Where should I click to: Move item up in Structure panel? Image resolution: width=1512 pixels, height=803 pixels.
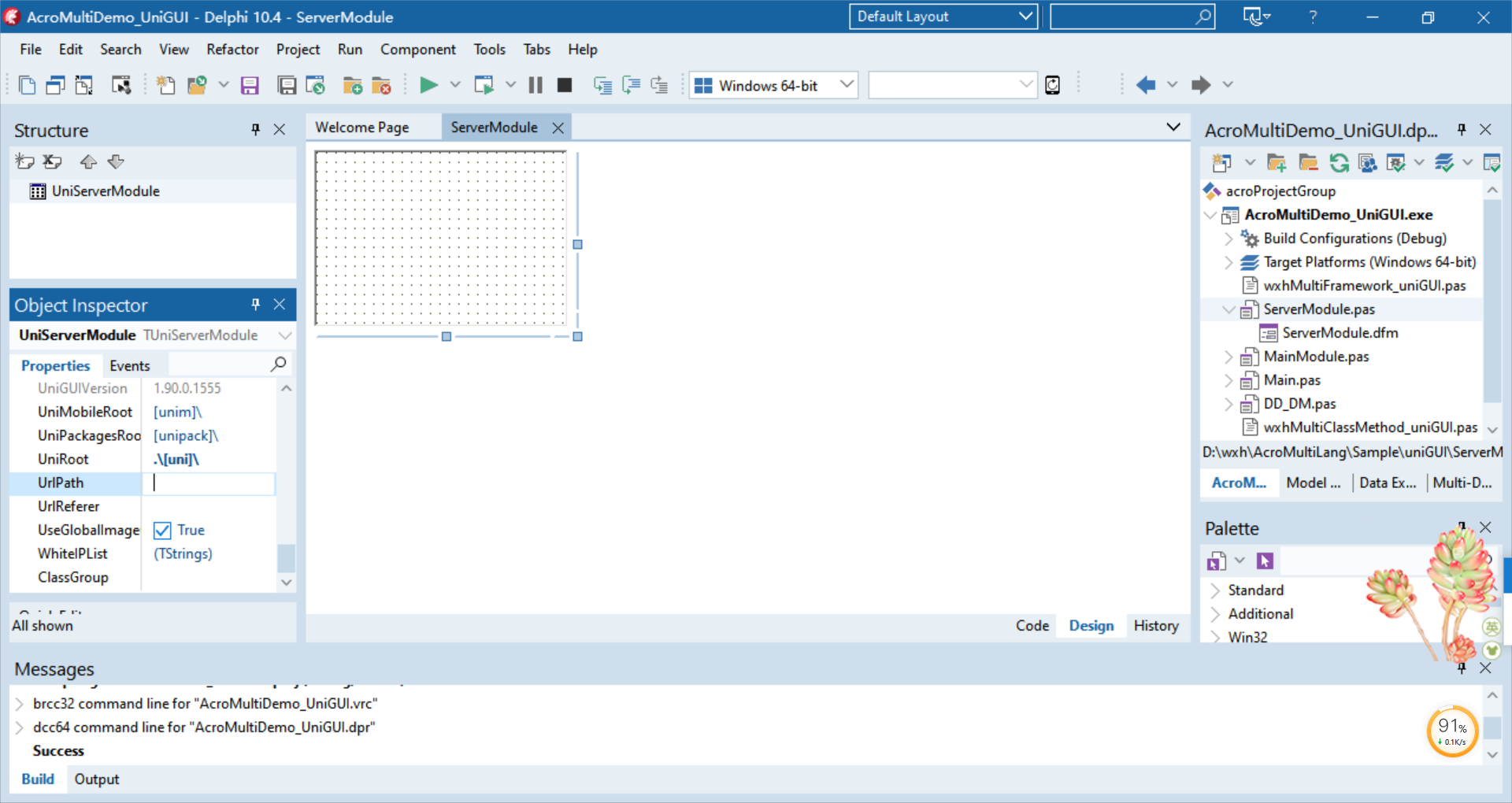click(x=88, y=161)
